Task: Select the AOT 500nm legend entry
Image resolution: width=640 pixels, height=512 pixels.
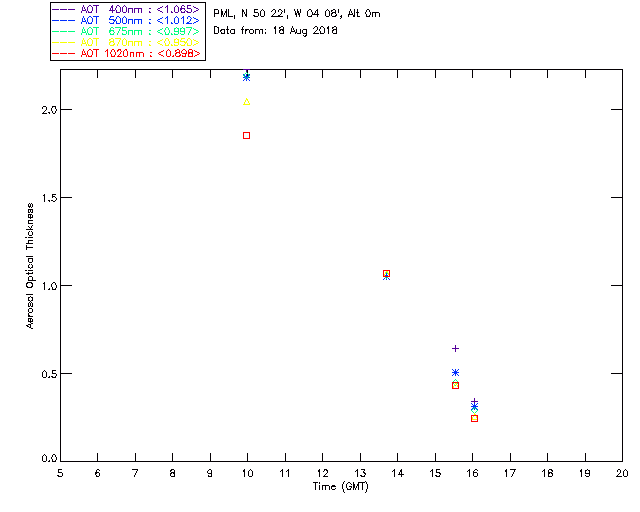Action: pyautogui.click(x=127, y=20)
